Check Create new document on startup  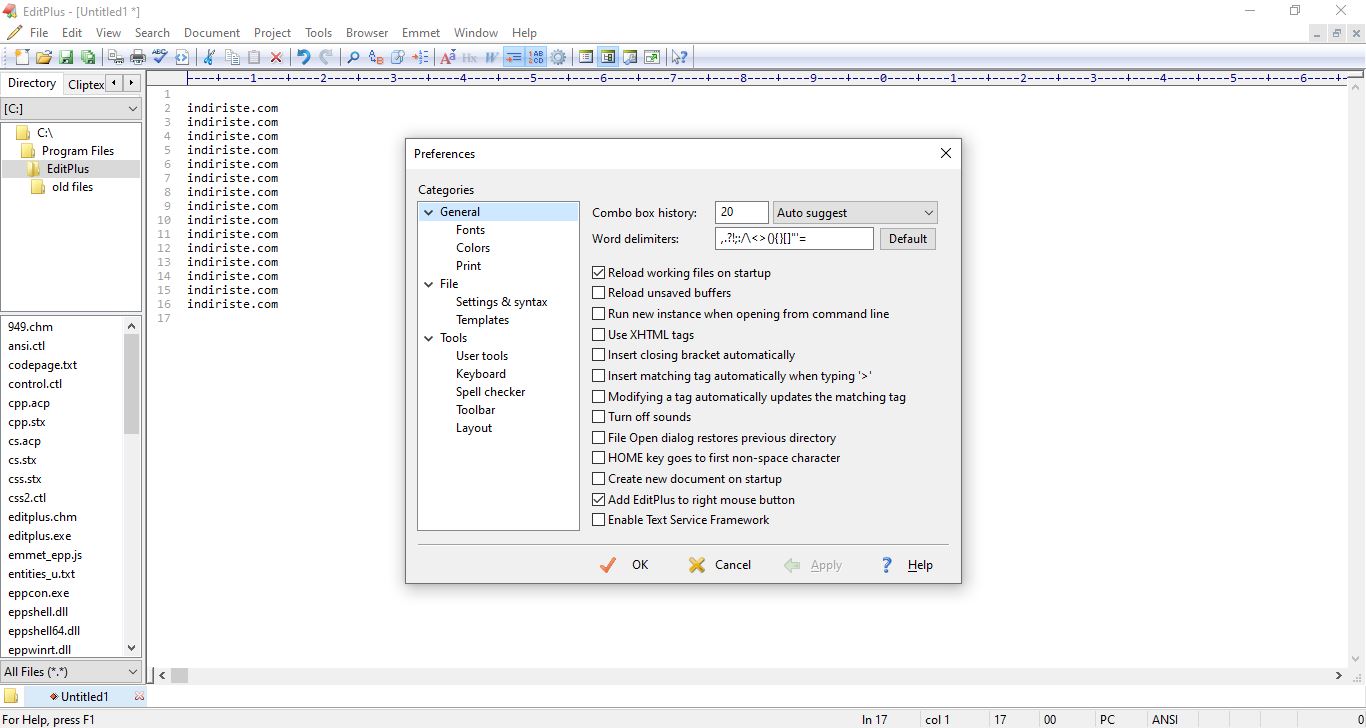[x=599, y=479]
